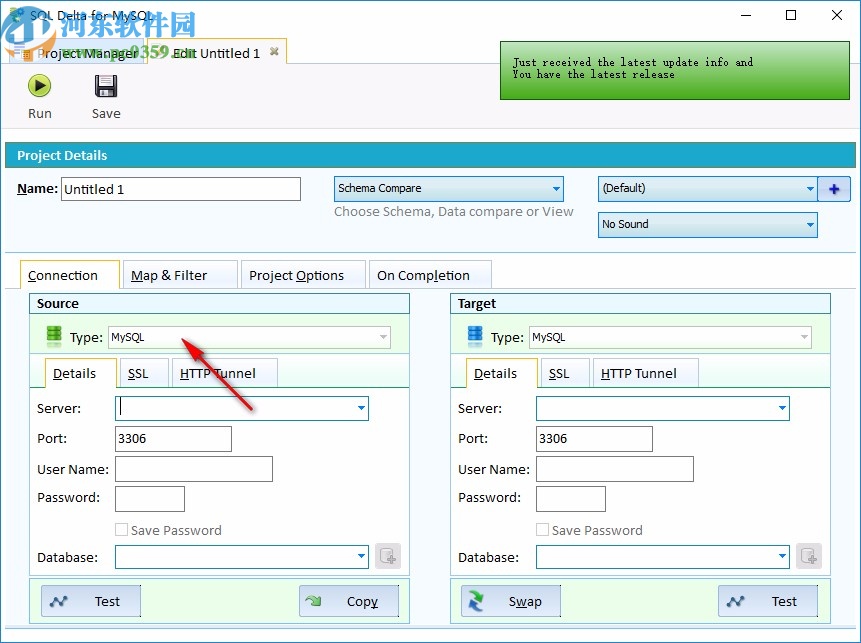Click the Name field containing Untitled 1
Screen dimensions: 861x643
[x=180, y=189]
